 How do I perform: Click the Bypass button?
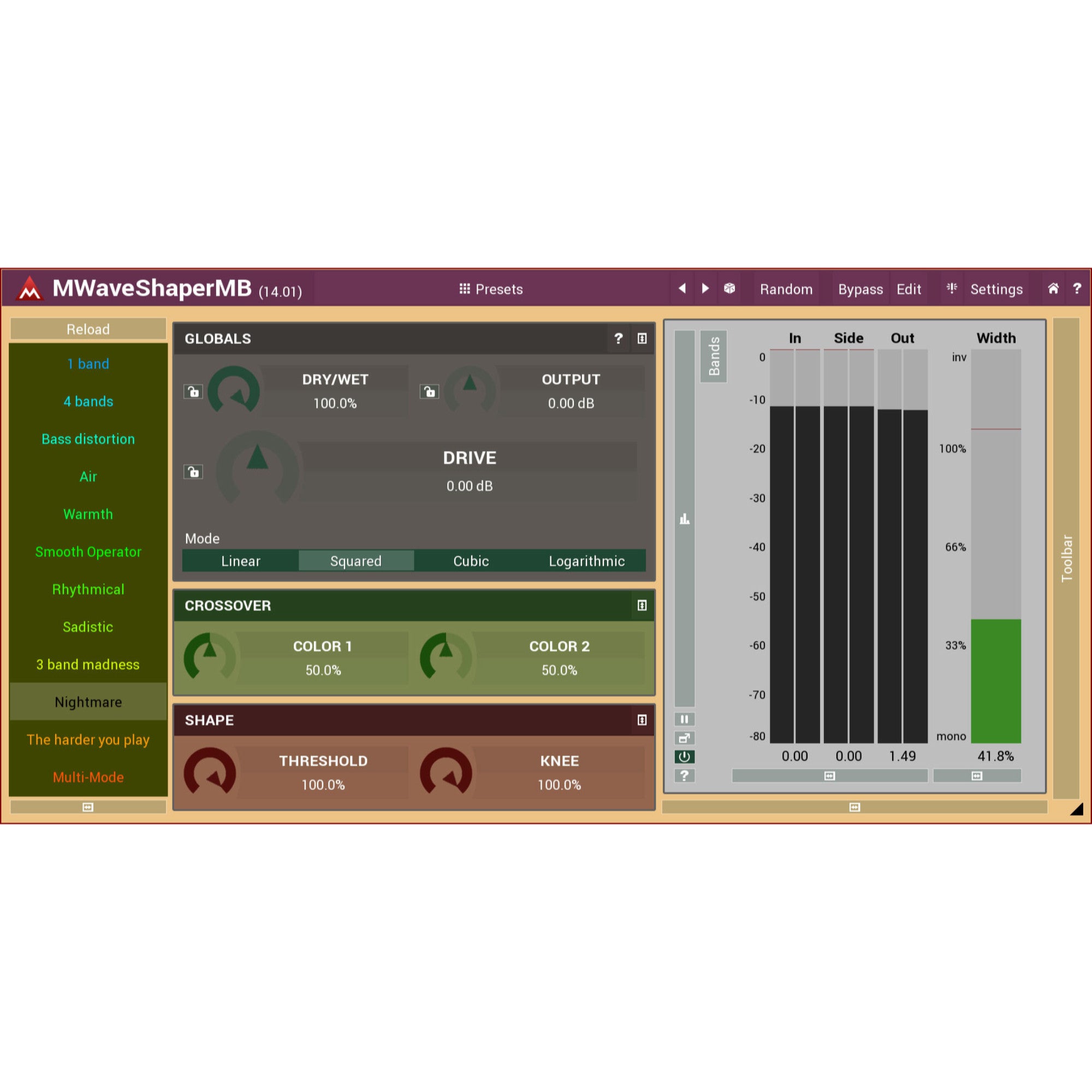tap(860, 289)
